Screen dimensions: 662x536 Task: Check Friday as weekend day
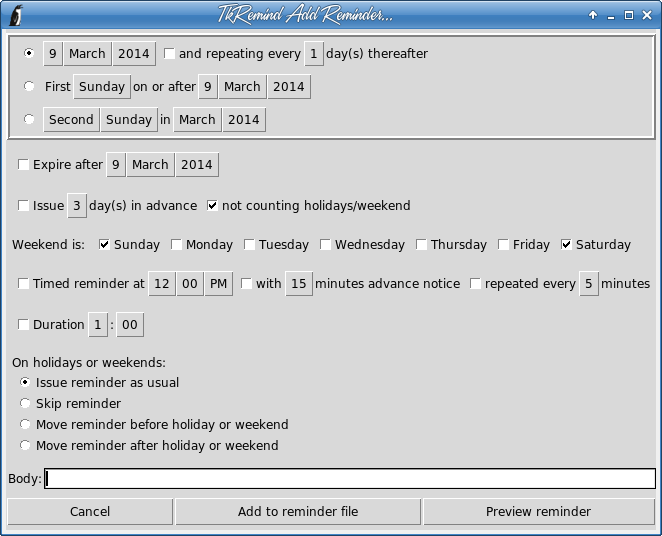coord(503,244)
